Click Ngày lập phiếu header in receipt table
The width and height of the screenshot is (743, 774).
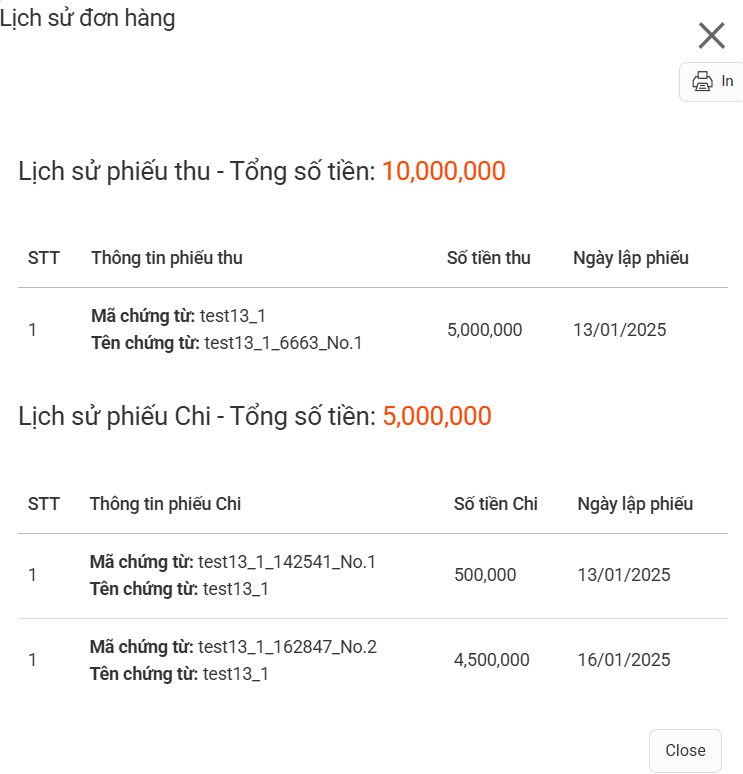point(630,258)
